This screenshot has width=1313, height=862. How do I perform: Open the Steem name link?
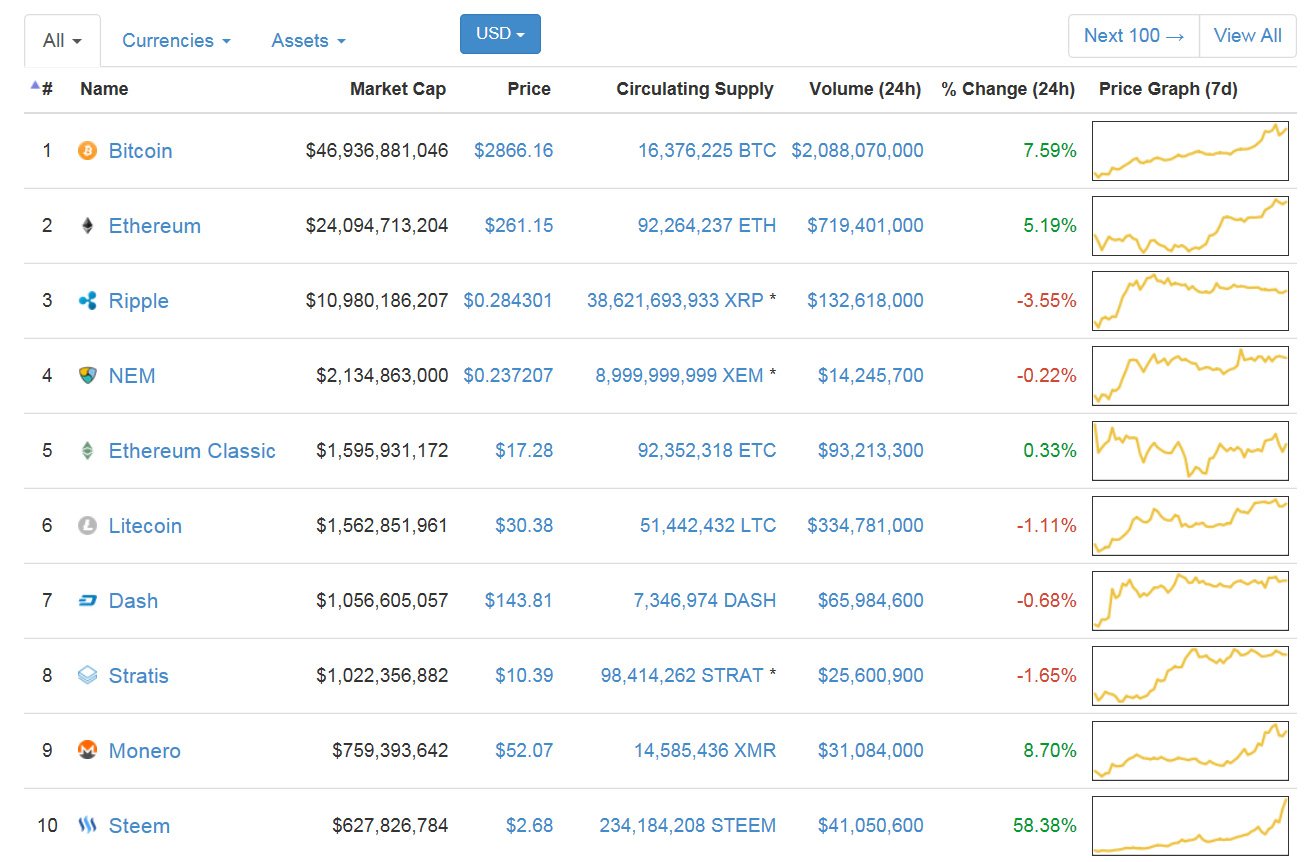click(139, 826)
